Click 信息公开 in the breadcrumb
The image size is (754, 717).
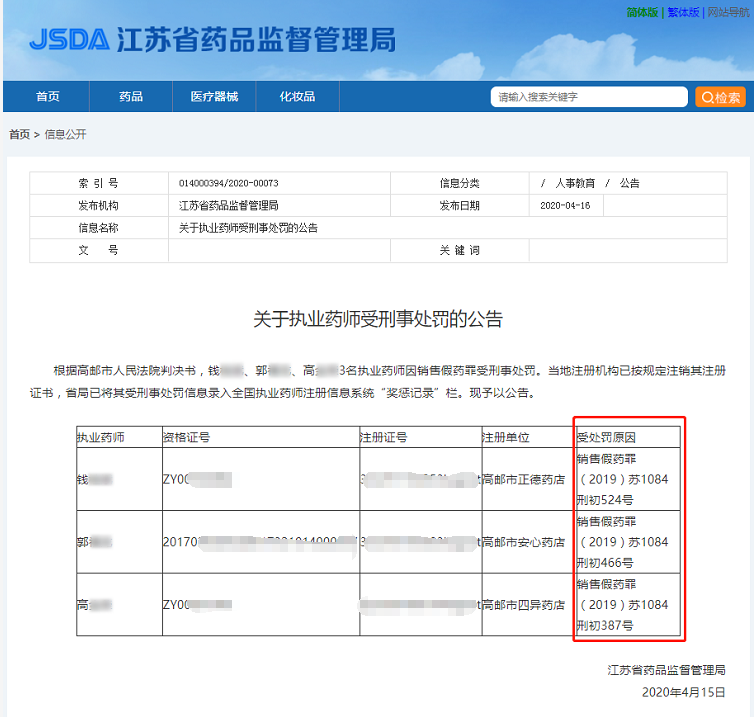pos(66,134)
